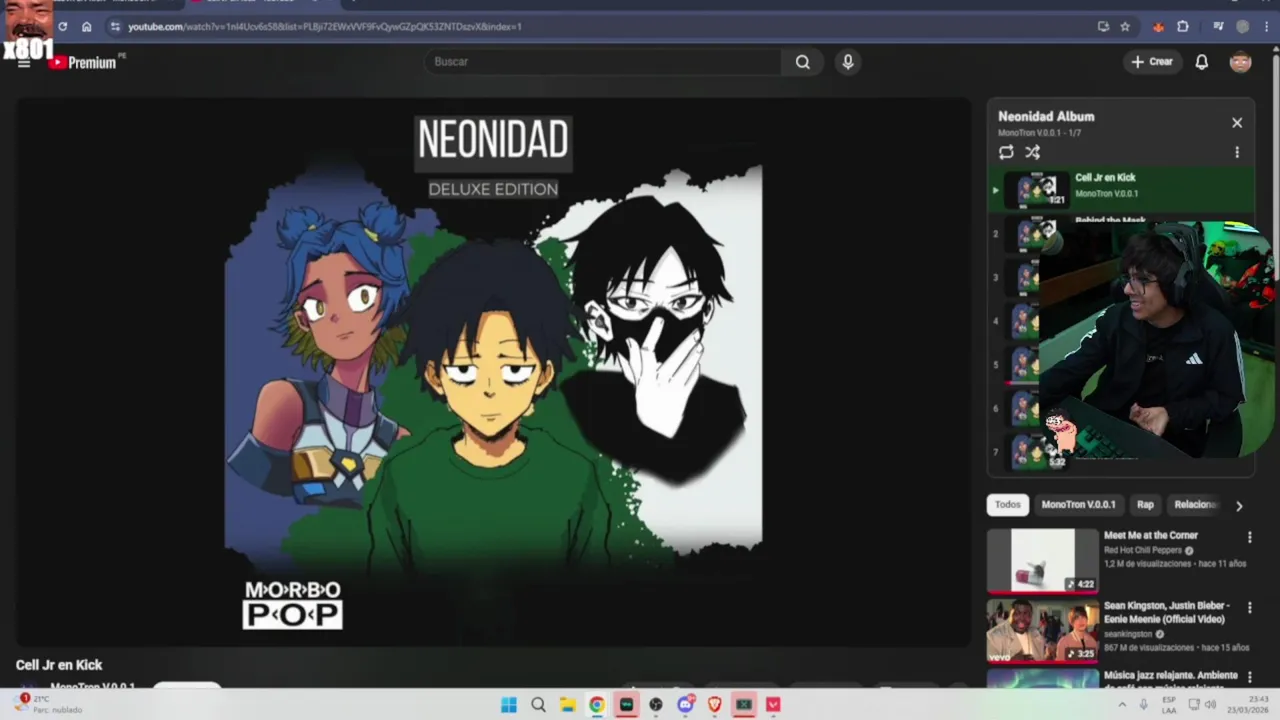Viewport: 1280px width, 720px height.
Task: Select the Cell Jr en Kick playlist item
Action: point(1121,190)
